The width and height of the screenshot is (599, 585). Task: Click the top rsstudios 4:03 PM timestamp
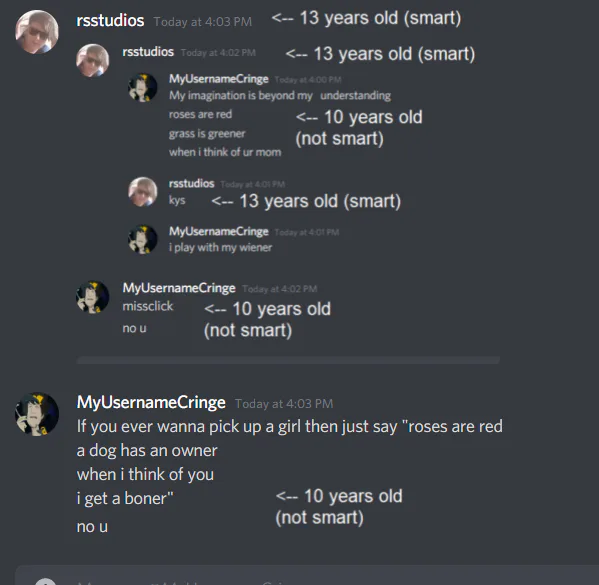click(203, 22)
